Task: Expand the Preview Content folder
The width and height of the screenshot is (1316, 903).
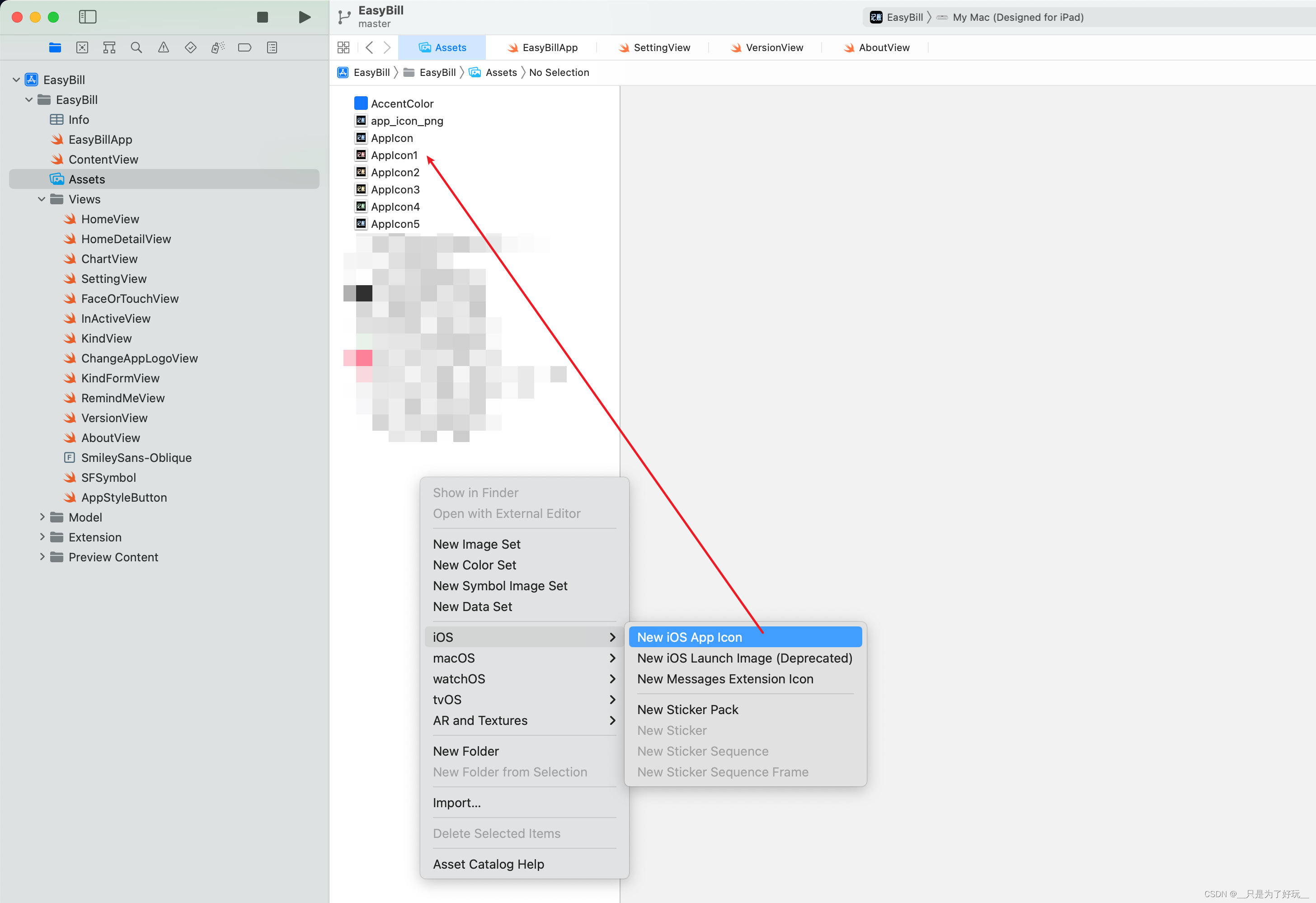Action: [42, 556]
